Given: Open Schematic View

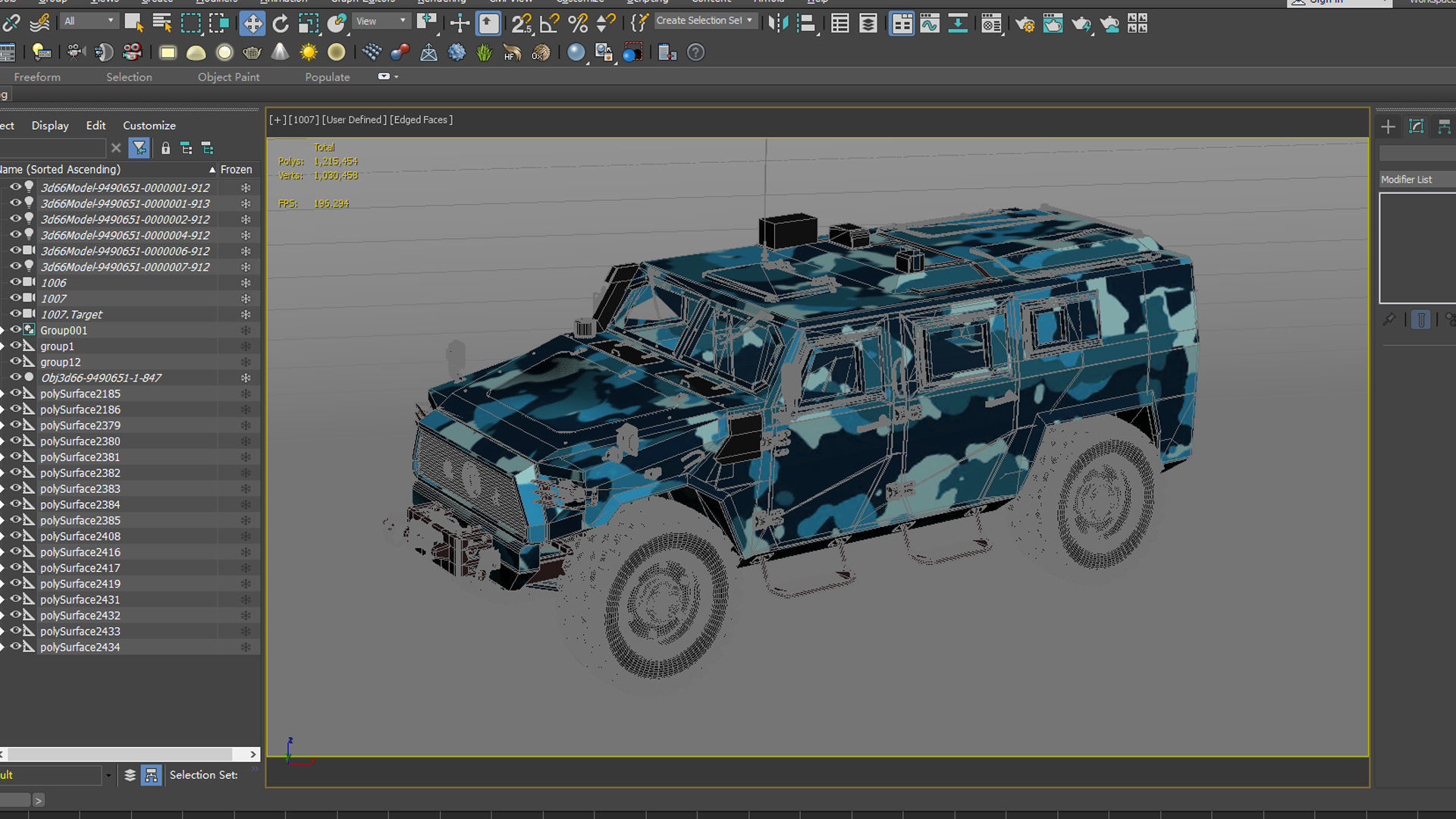Looking at the screenshot, I should point(958,24).
